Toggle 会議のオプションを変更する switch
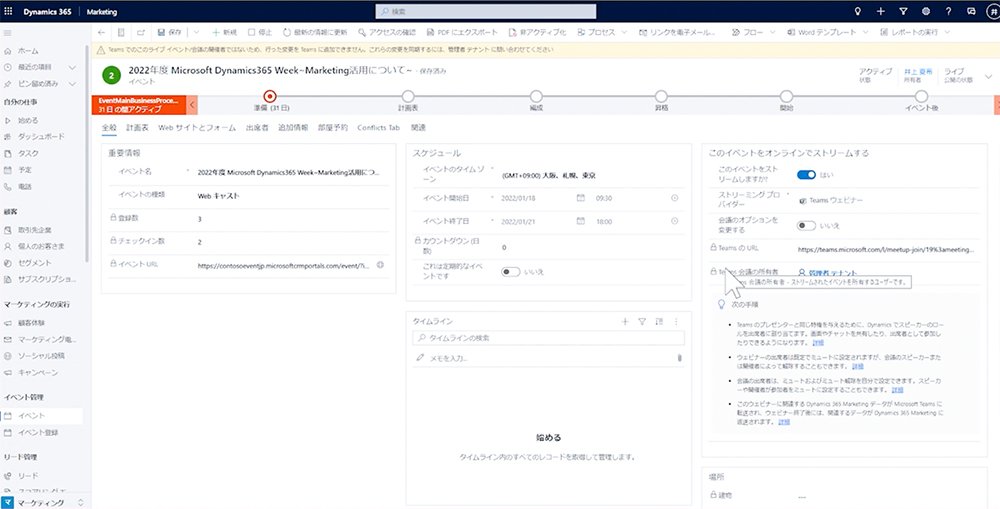The width and height of the screenshot is (1000, 509). (806, 225)
